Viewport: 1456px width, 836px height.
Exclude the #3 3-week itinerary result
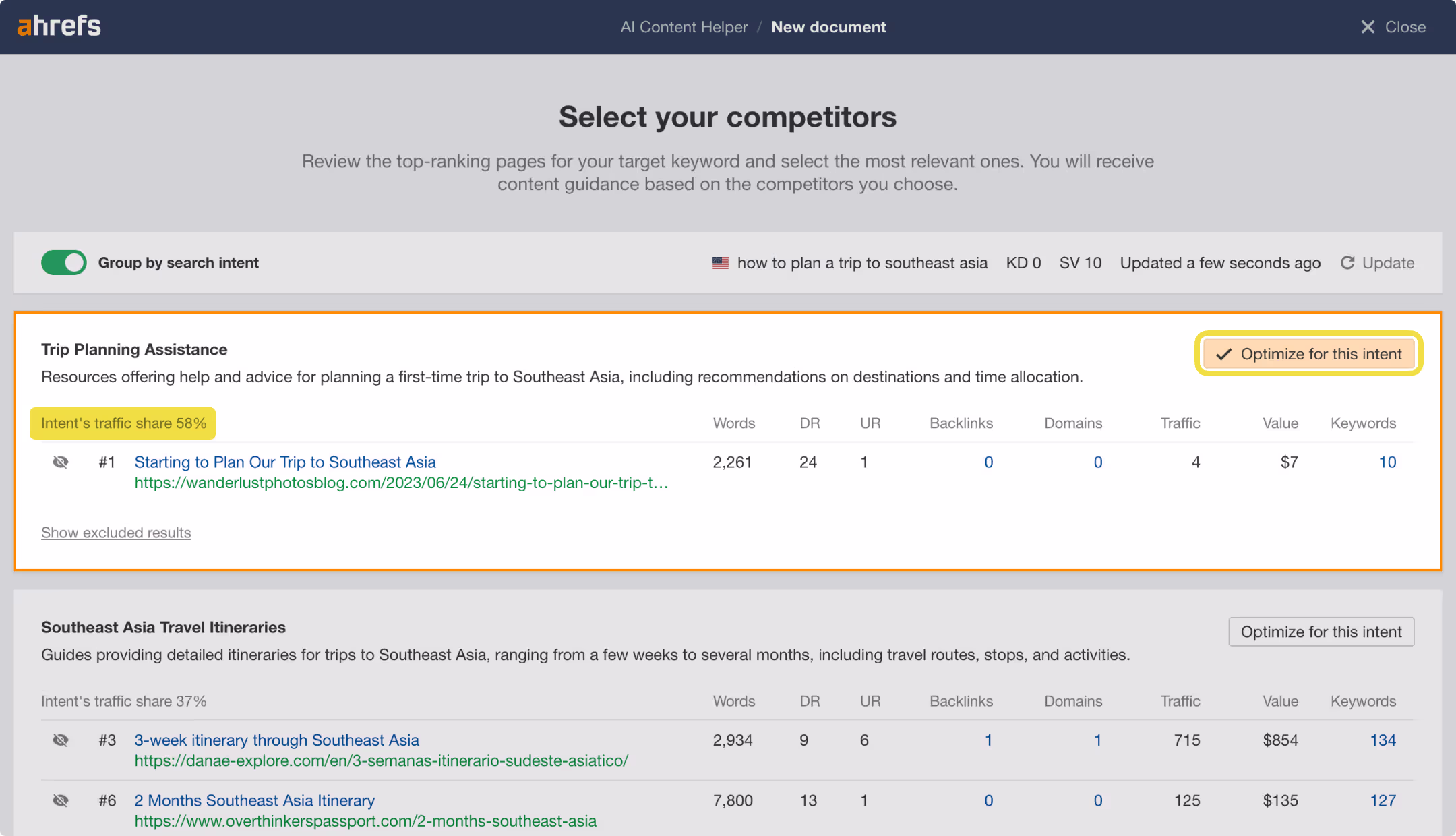click(61, 740)
